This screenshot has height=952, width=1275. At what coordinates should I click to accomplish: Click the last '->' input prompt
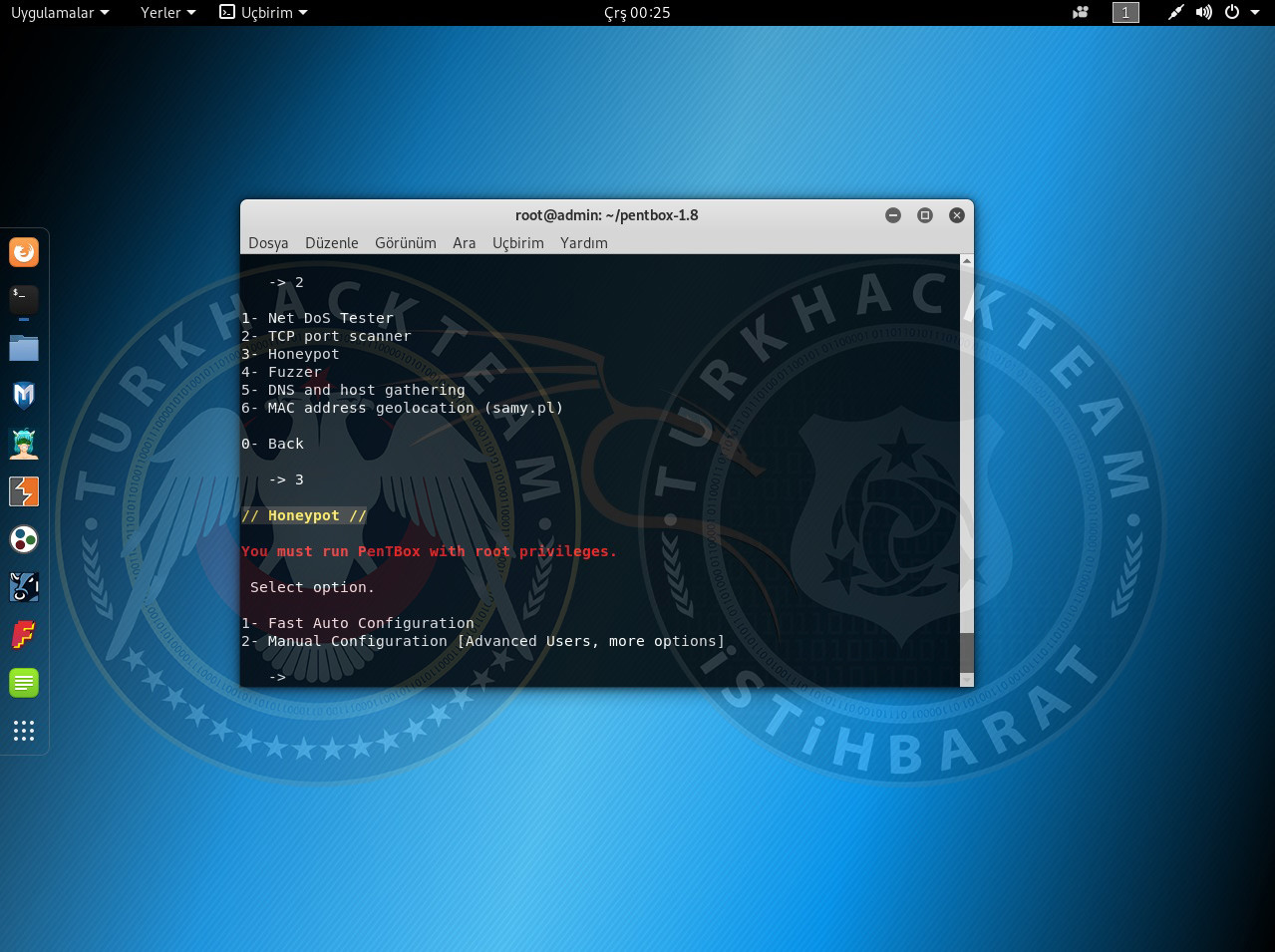pos(277,677)
